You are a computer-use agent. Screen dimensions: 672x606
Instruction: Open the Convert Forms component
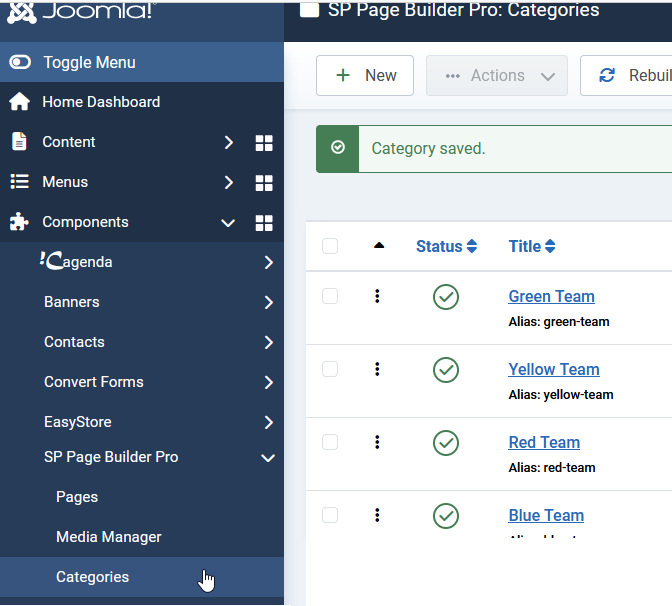[94, 382]
